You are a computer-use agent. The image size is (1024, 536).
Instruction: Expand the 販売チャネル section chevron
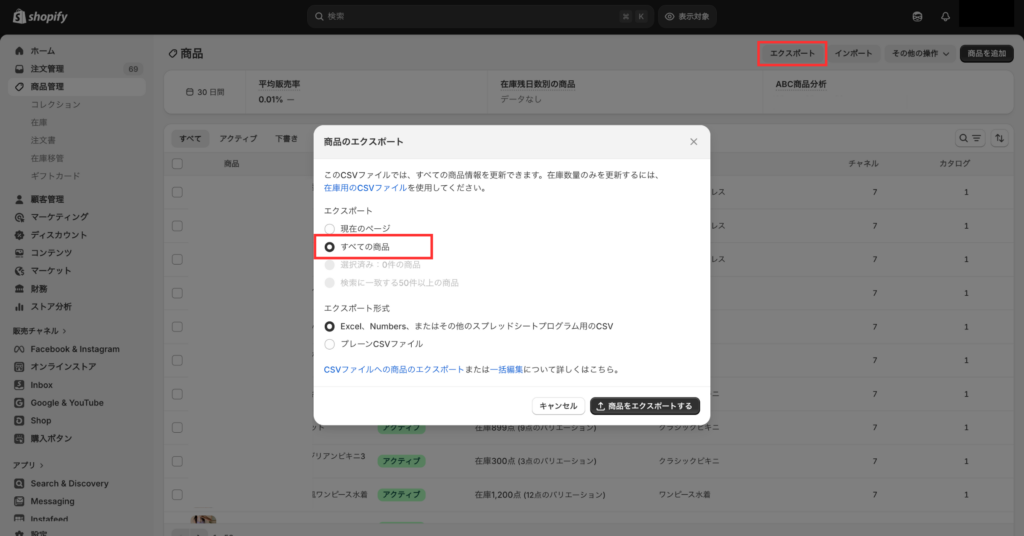coord(64,331)
